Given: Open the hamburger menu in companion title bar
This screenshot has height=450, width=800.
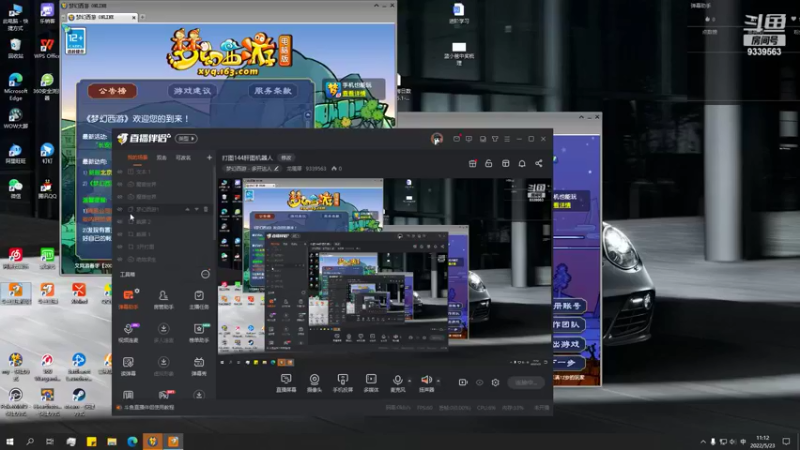Looking at the screenshot, I should (507, 139).
